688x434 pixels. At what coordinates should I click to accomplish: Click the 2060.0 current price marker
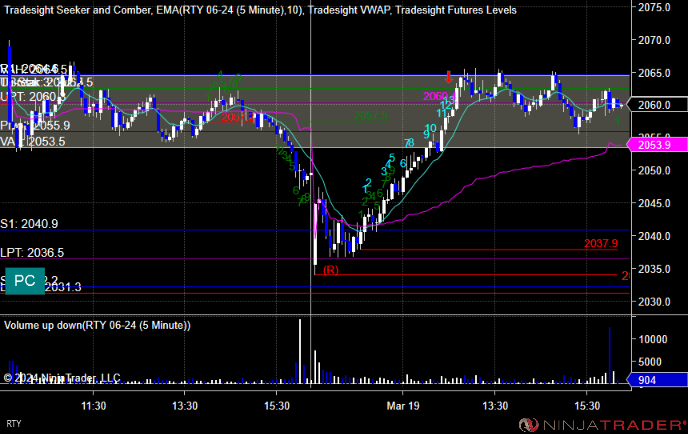tap(657, 104)
